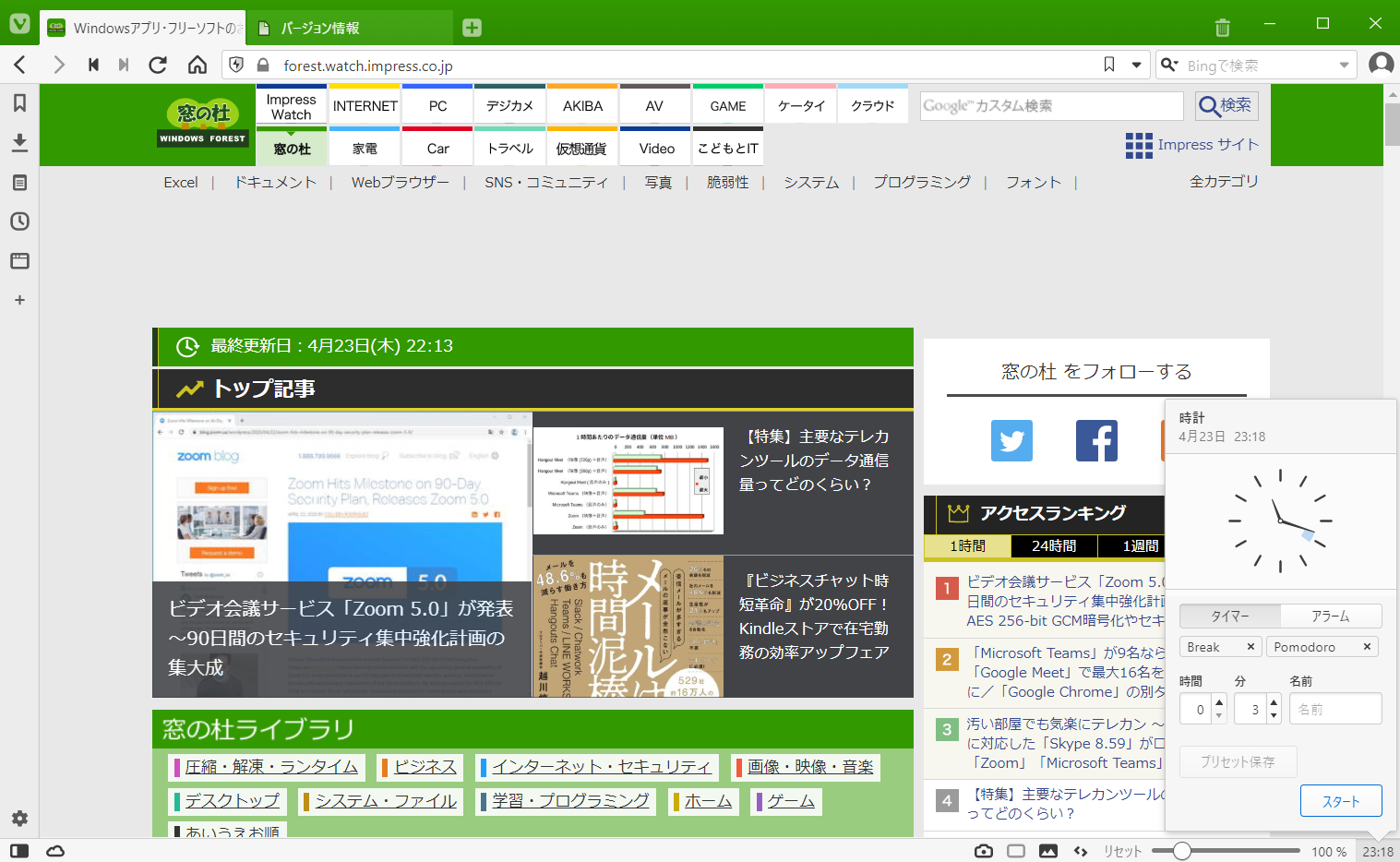Switch to the バージョン情報 tab
Screen dimensions: 1400x862
click(x=351, y=28)
